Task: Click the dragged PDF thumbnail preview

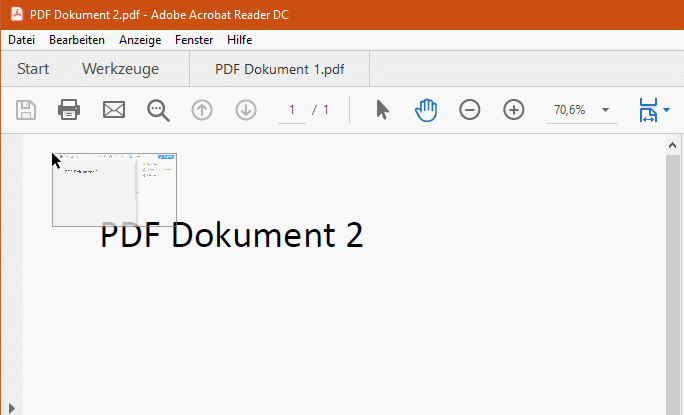Action: point(114,190)
